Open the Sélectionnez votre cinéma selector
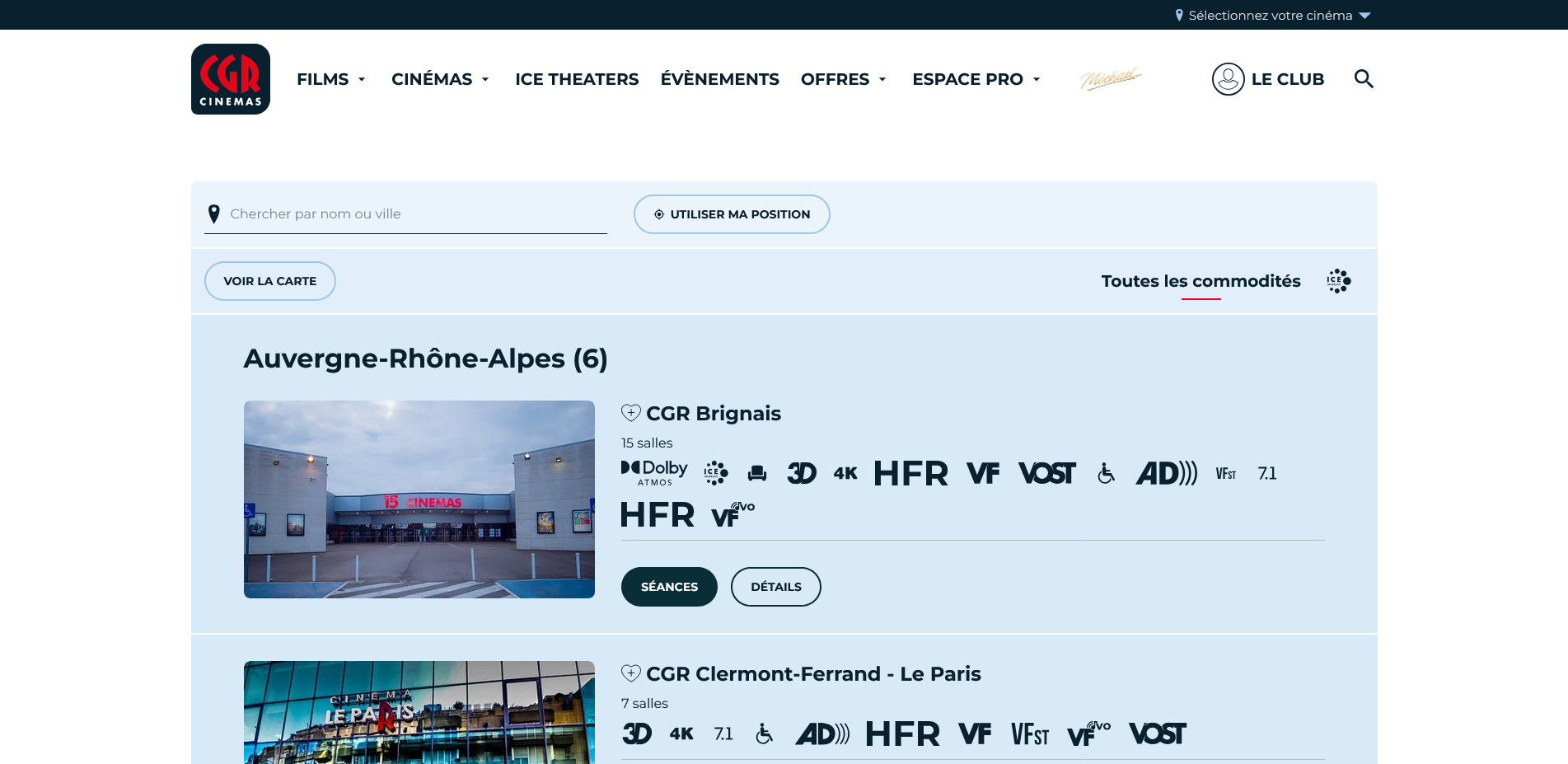Viewport: 1568px width, 764px height. tap(1273, 15)
